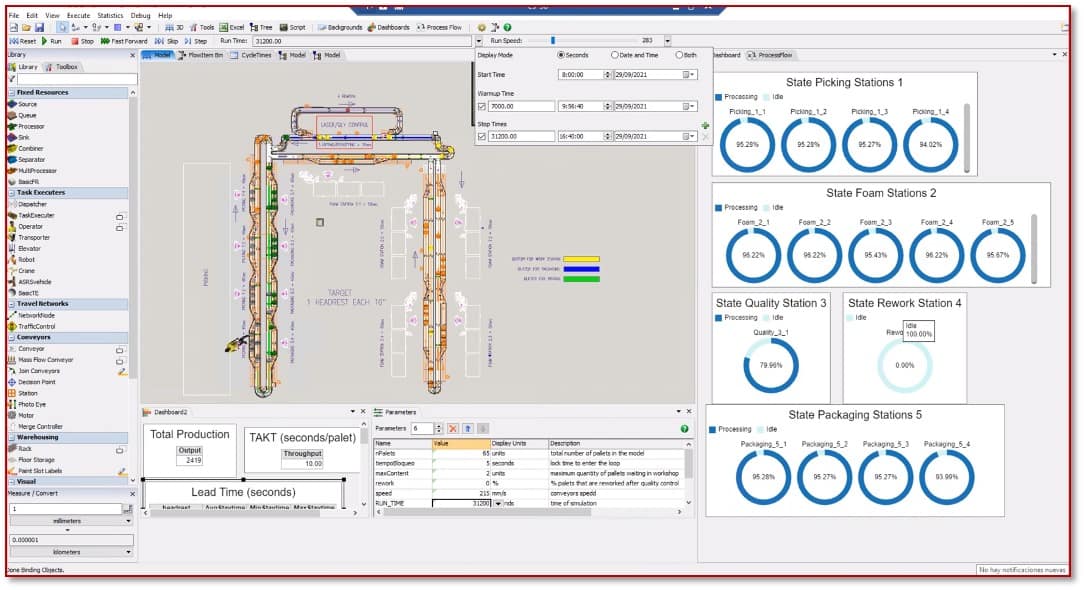Collapse the Task Executers library group
Viewport: 1084px width, 590px height.
coord(12,192)
